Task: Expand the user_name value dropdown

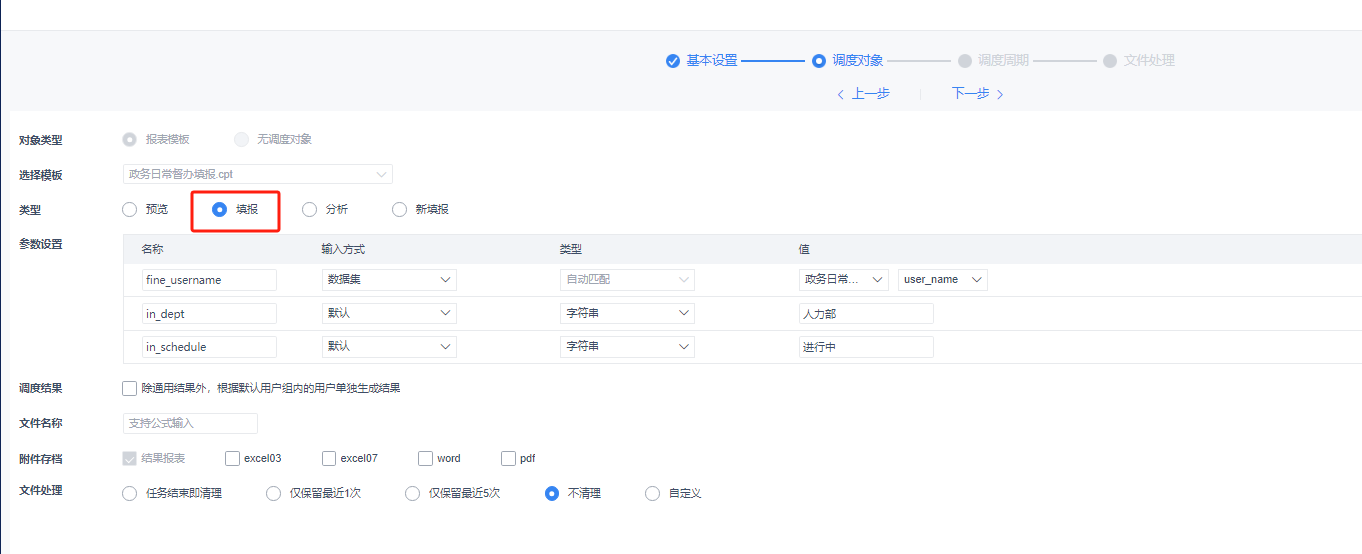Action: [x=942, y=280]
